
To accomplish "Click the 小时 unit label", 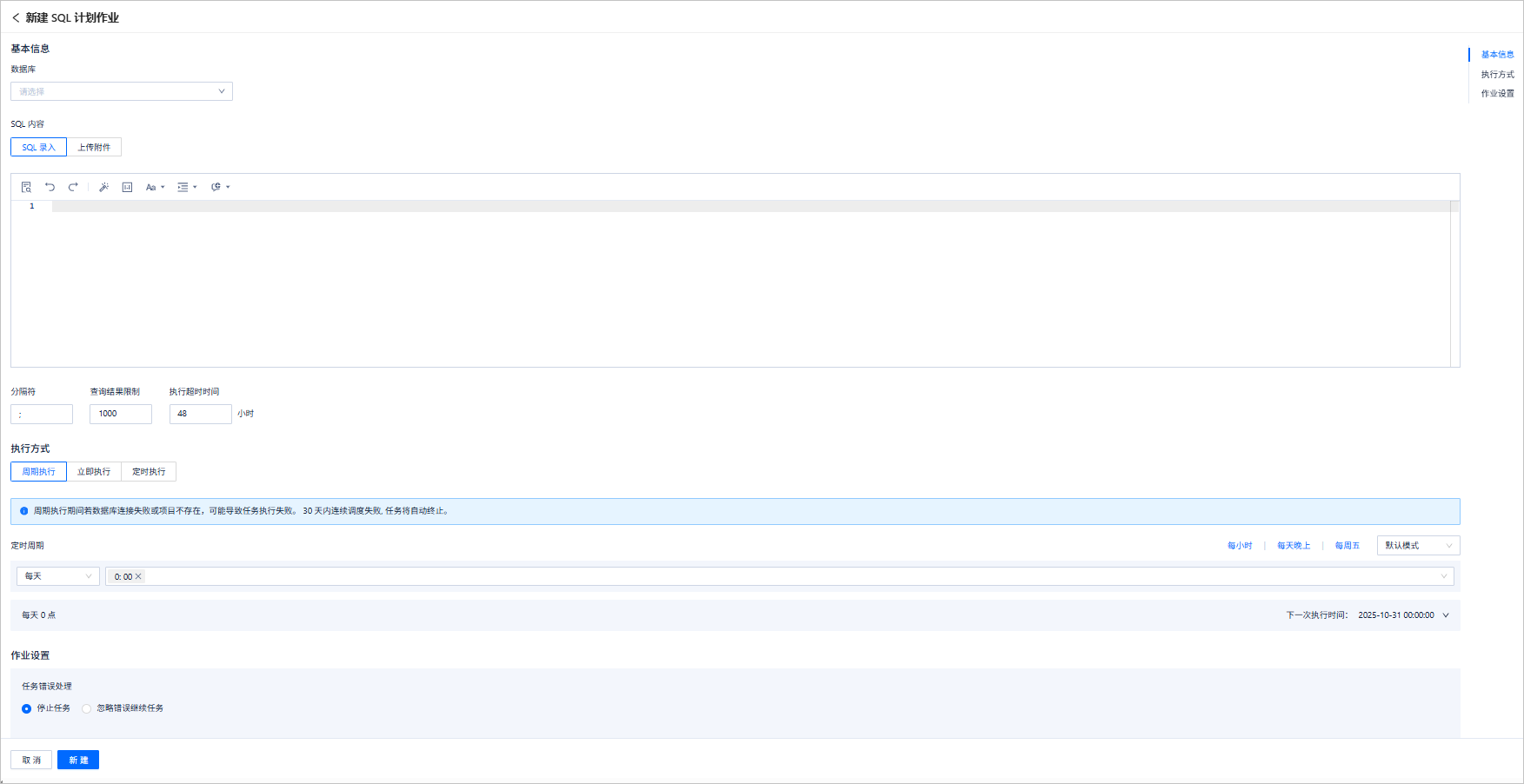I will pyautogui.click(x=245, y=414).
